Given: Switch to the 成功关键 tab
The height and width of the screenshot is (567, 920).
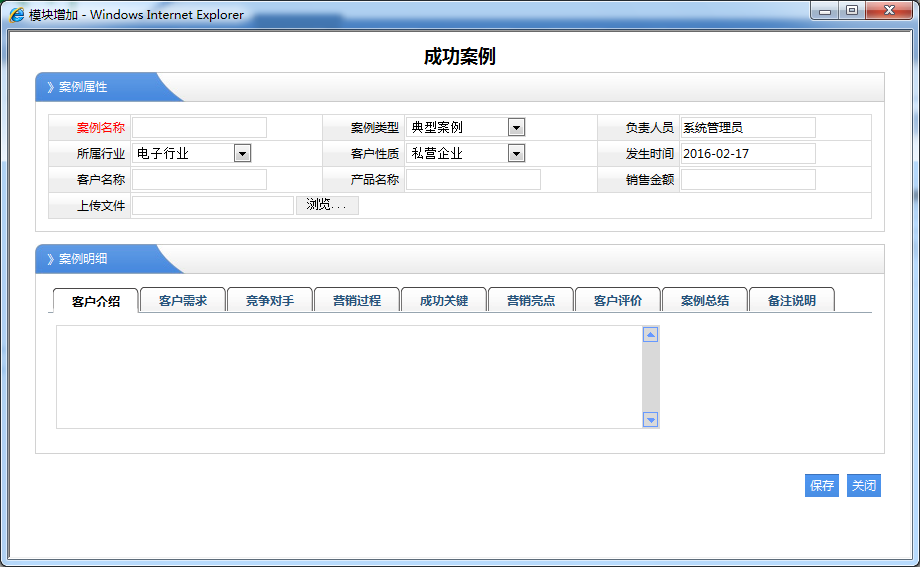Looking at the screenshot, I should [444, 300].
